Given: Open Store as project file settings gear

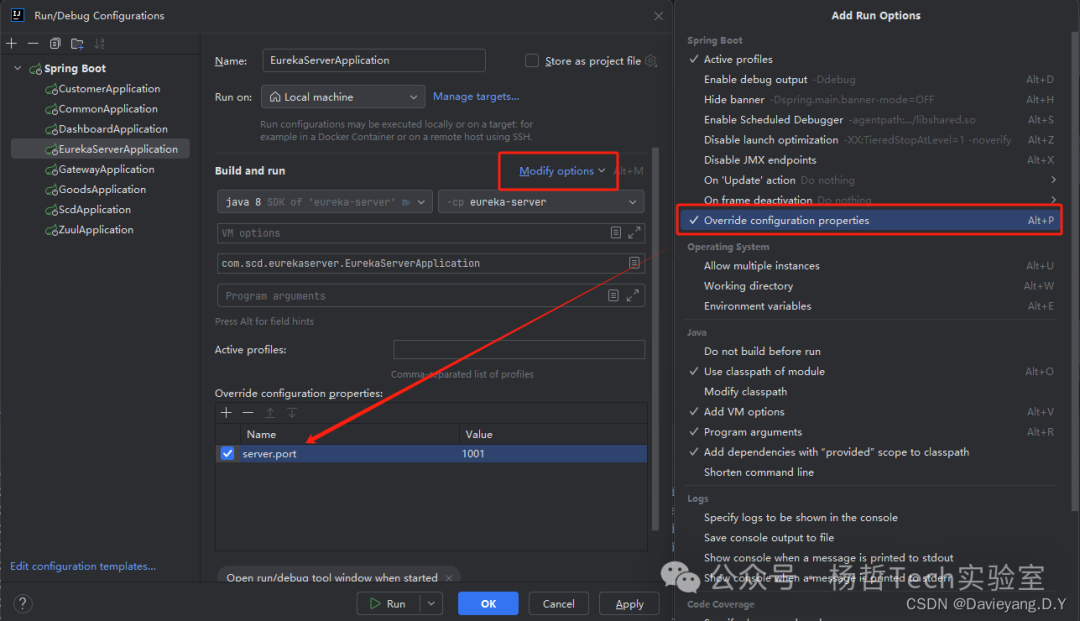Looking at the screenshot, I should [x=651, y=61].
